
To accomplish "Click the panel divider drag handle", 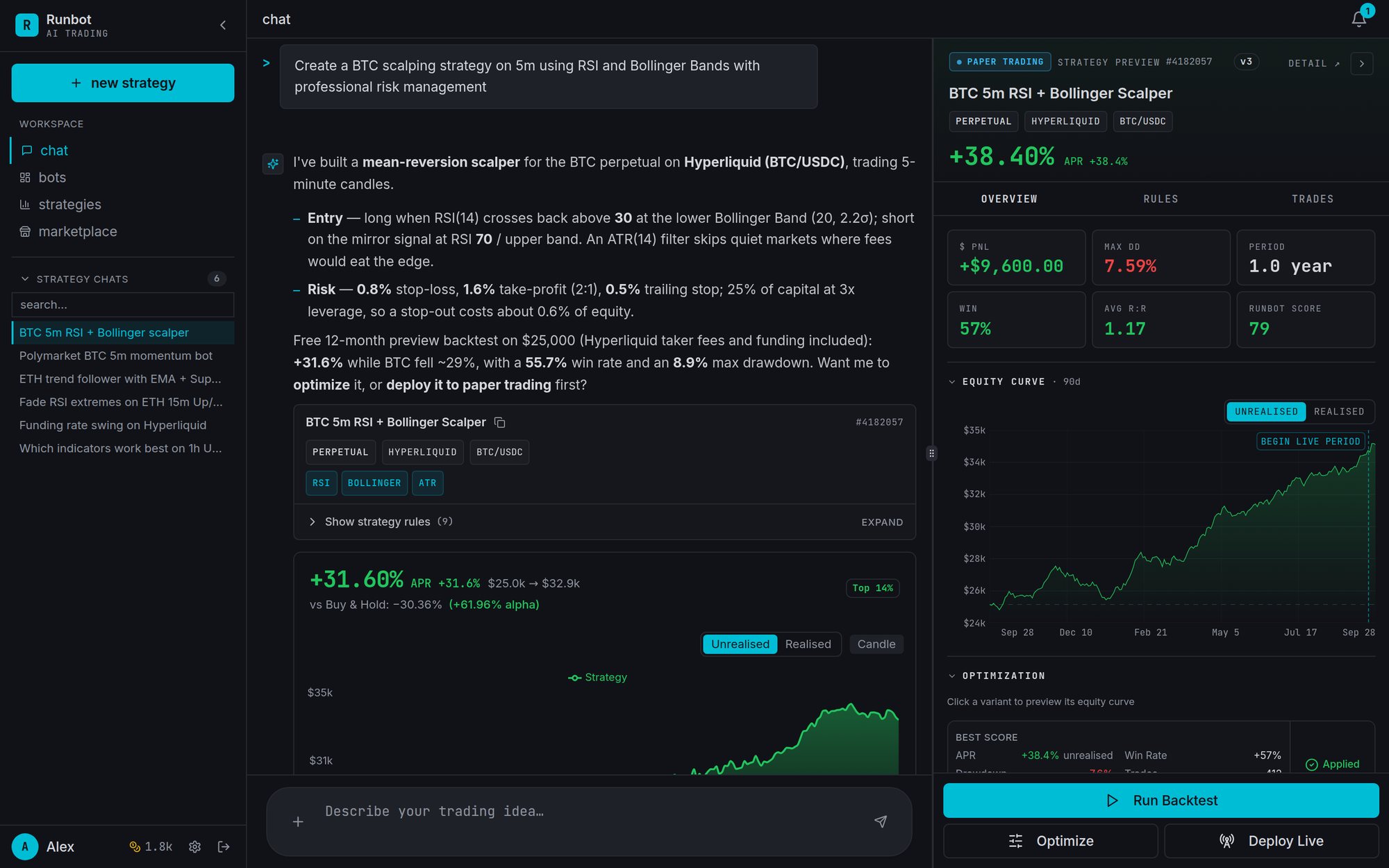I will pos(931,453).
